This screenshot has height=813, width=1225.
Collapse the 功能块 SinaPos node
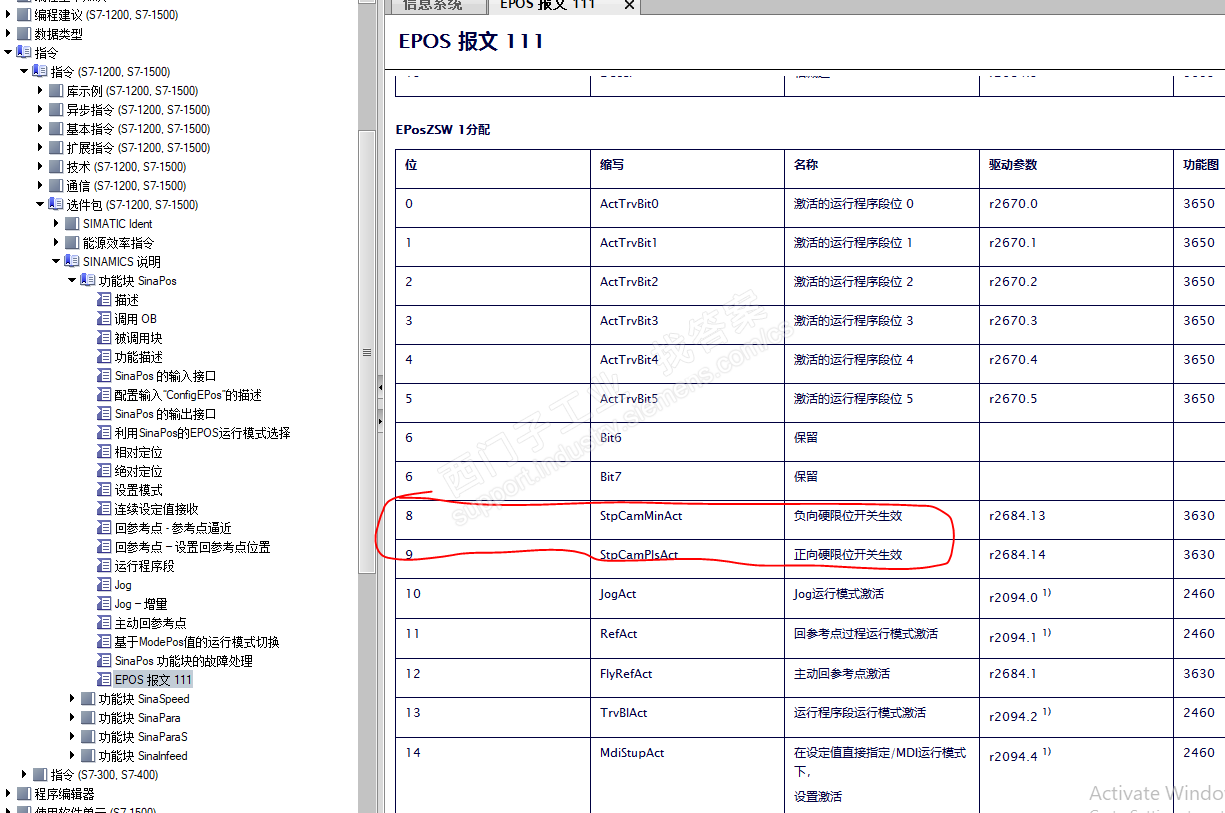click(x=72, y=281)
